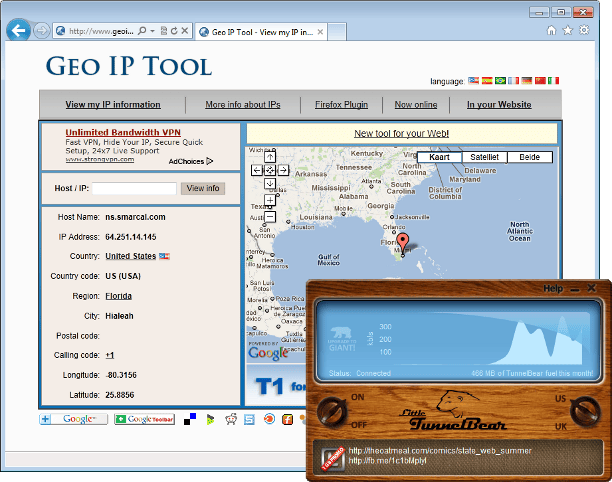Open New tool for your Web link
This screenshot has width=612, height=482.
[401, 133]
